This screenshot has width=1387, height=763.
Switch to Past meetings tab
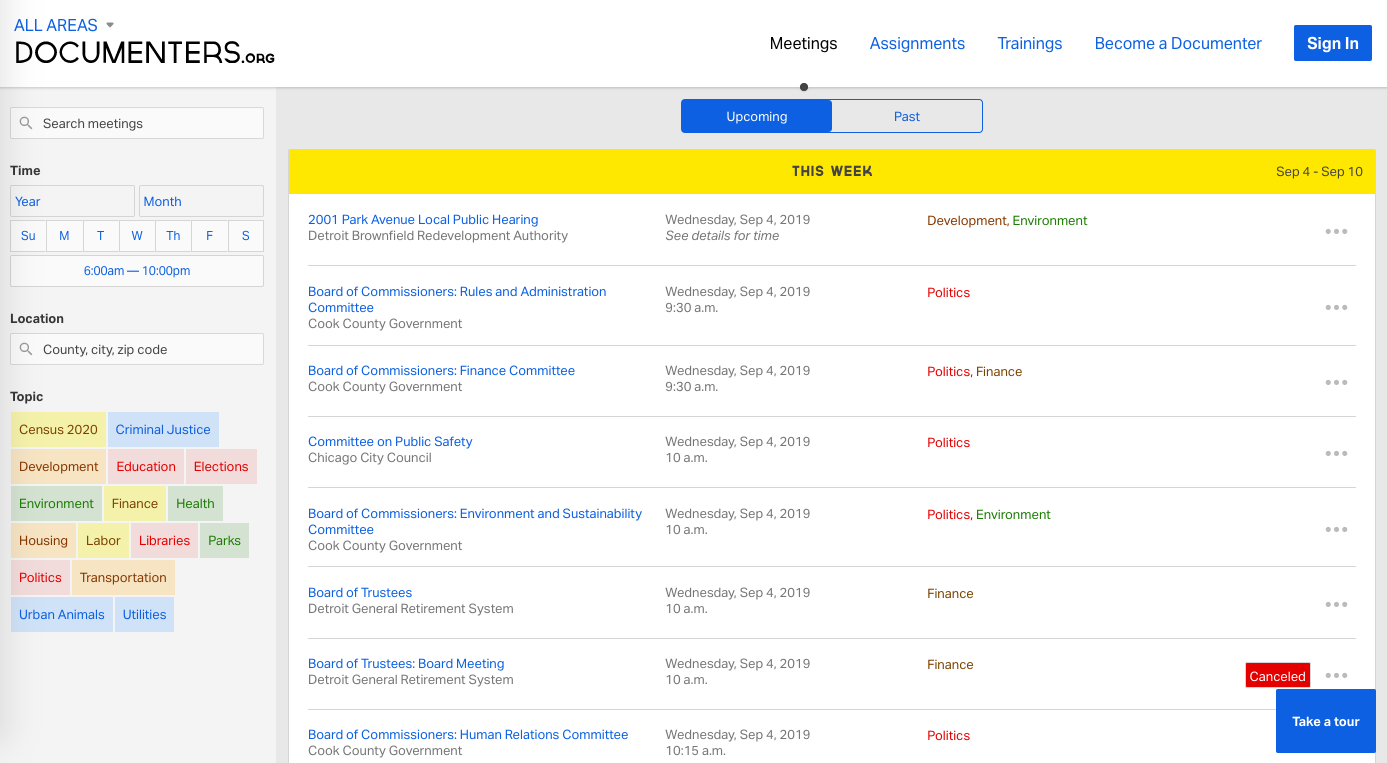point(907,116)
